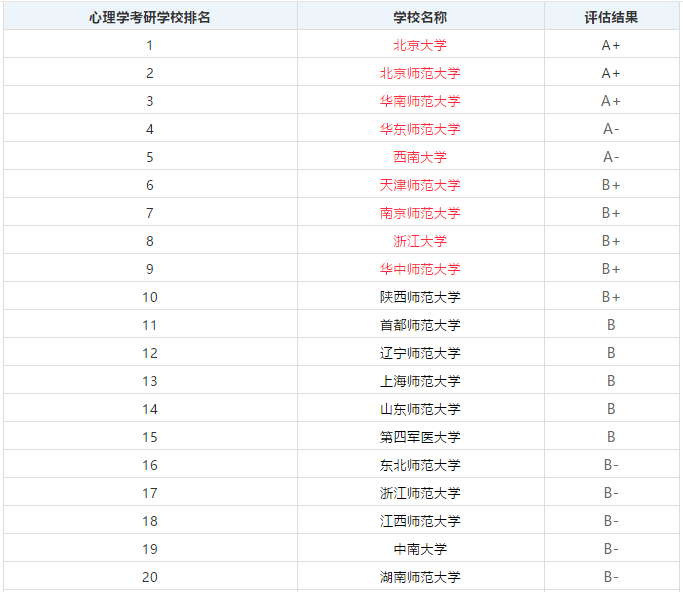Click rank number 5 cell
This screenshot has height=592, width=683.
pos(150,157)
